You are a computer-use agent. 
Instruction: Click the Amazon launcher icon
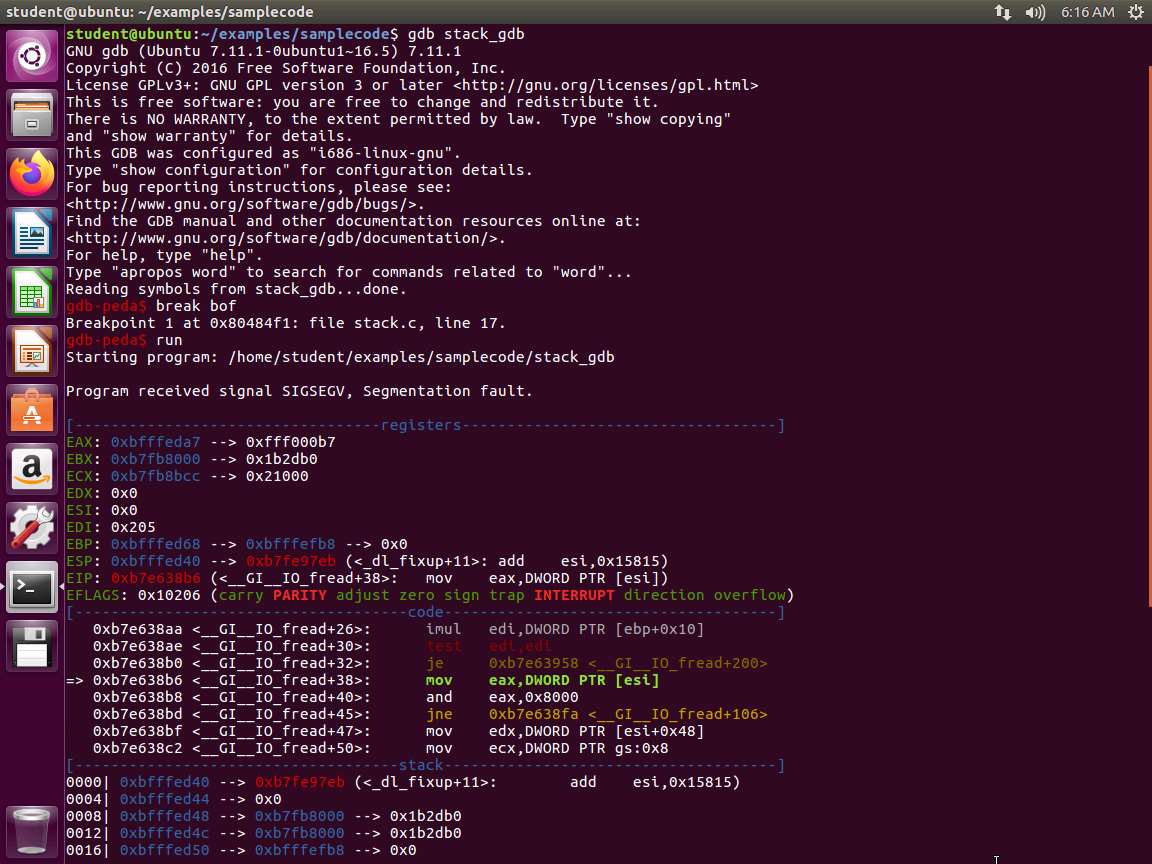pyautogui.click(x=32, y=469)
